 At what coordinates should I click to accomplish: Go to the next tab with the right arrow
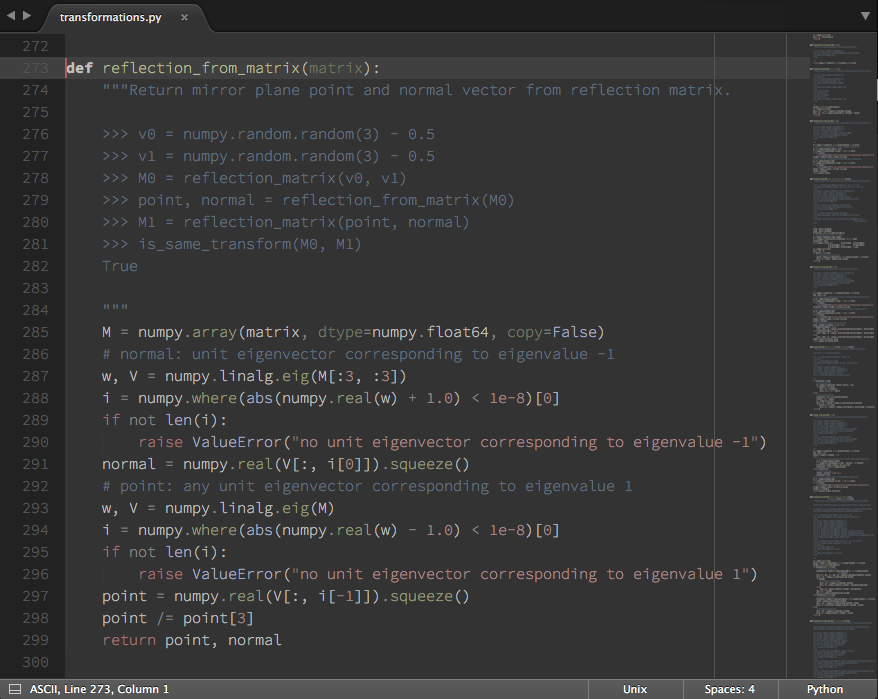(27, 16)
